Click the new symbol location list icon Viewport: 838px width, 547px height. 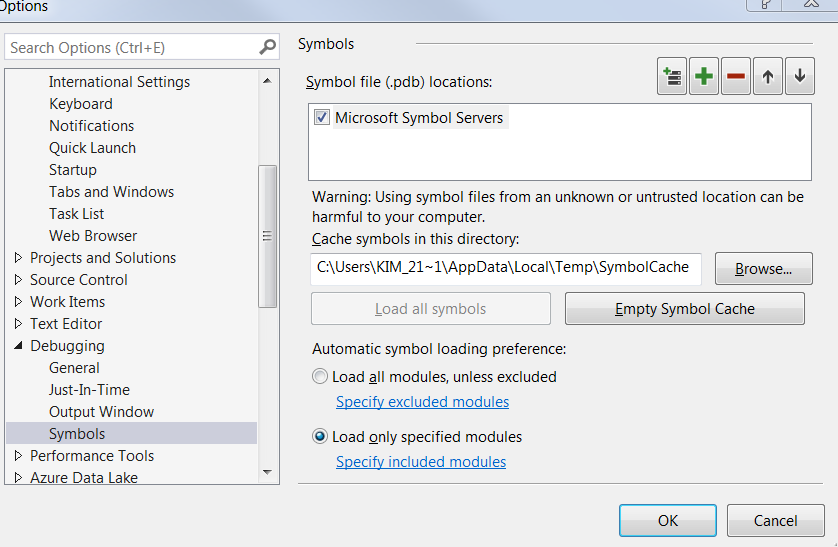672,76
